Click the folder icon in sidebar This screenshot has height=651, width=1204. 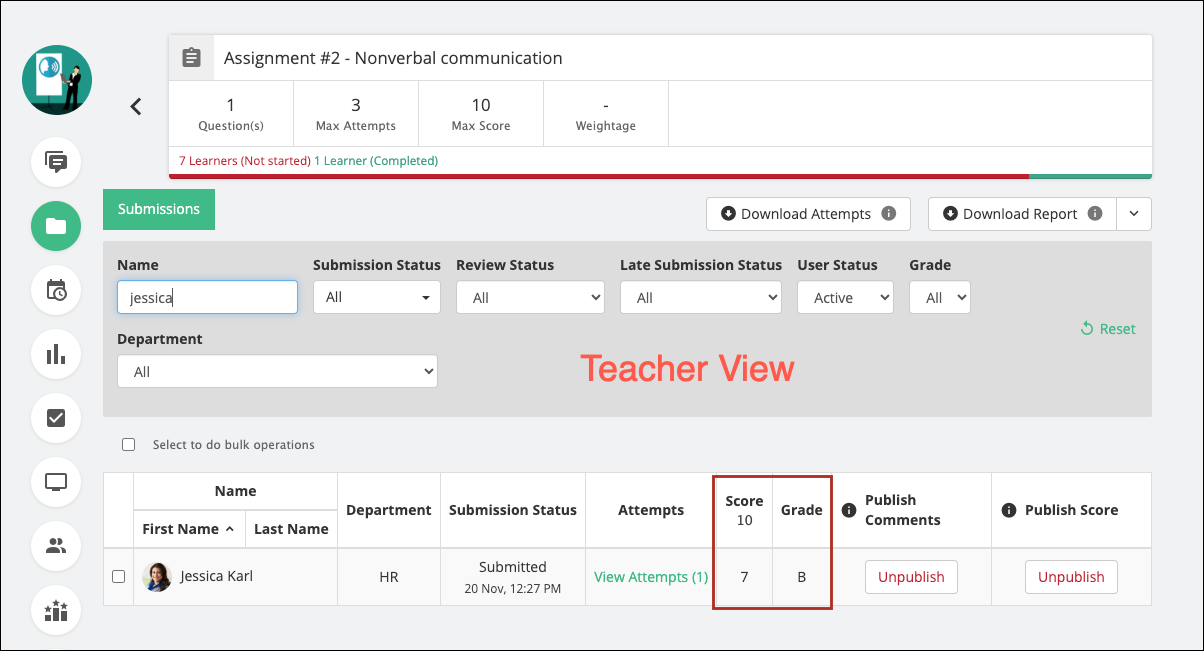point(56,226)
